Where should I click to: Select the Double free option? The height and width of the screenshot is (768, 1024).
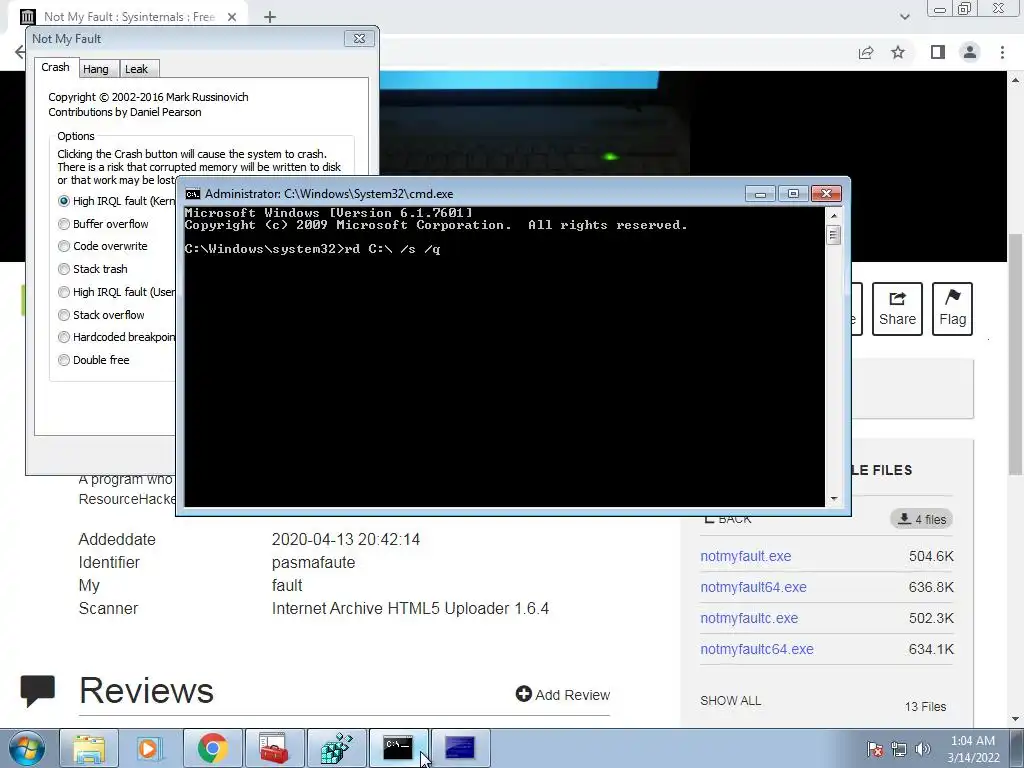94,360
